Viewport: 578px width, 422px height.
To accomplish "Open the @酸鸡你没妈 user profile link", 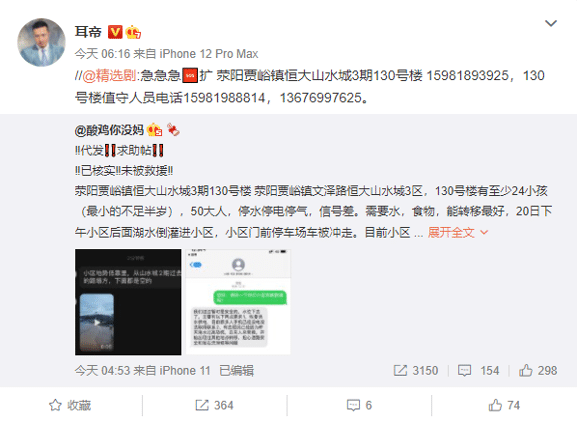I will (109, 130).
